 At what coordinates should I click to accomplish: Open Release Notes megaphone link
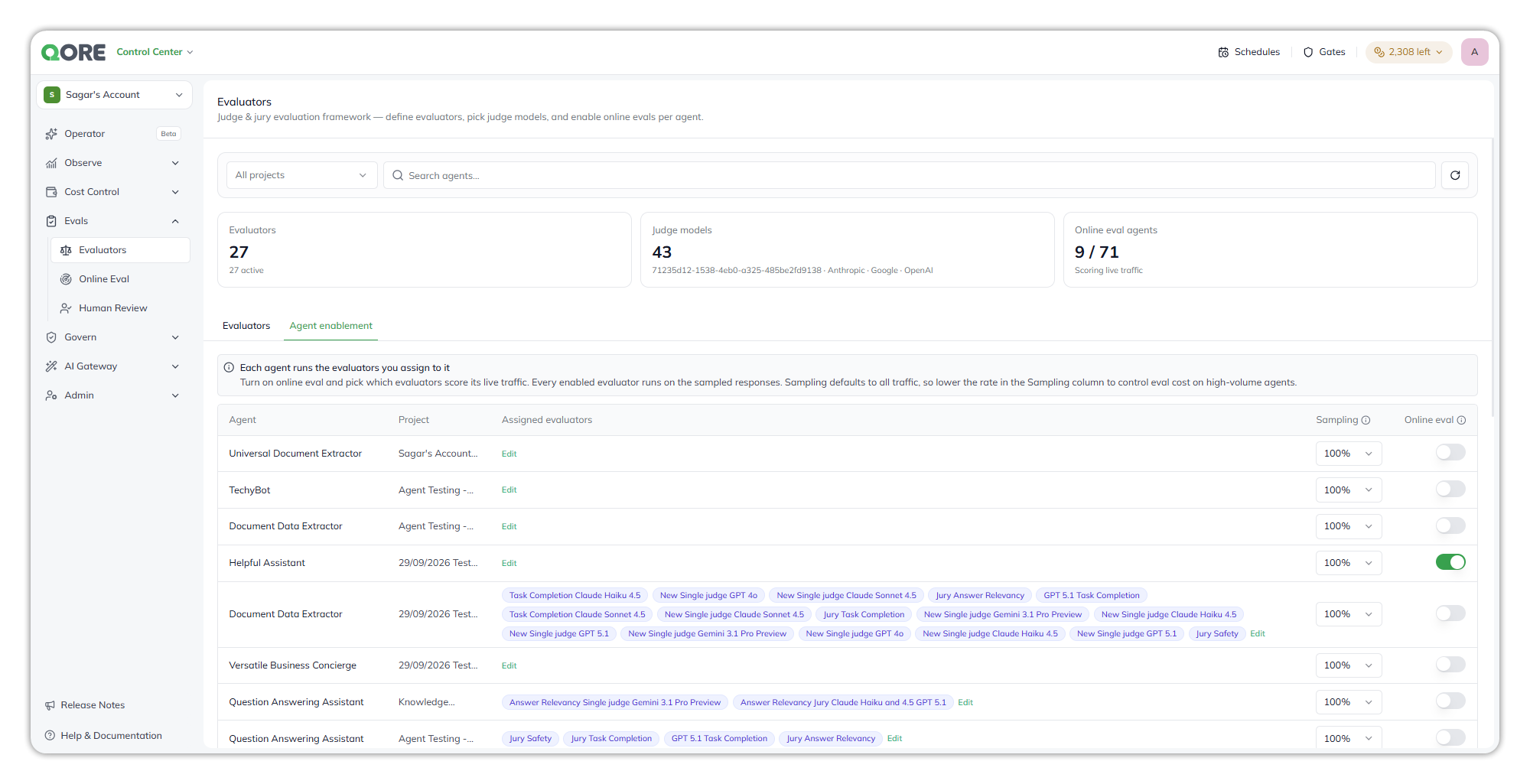tap(85, 705)
